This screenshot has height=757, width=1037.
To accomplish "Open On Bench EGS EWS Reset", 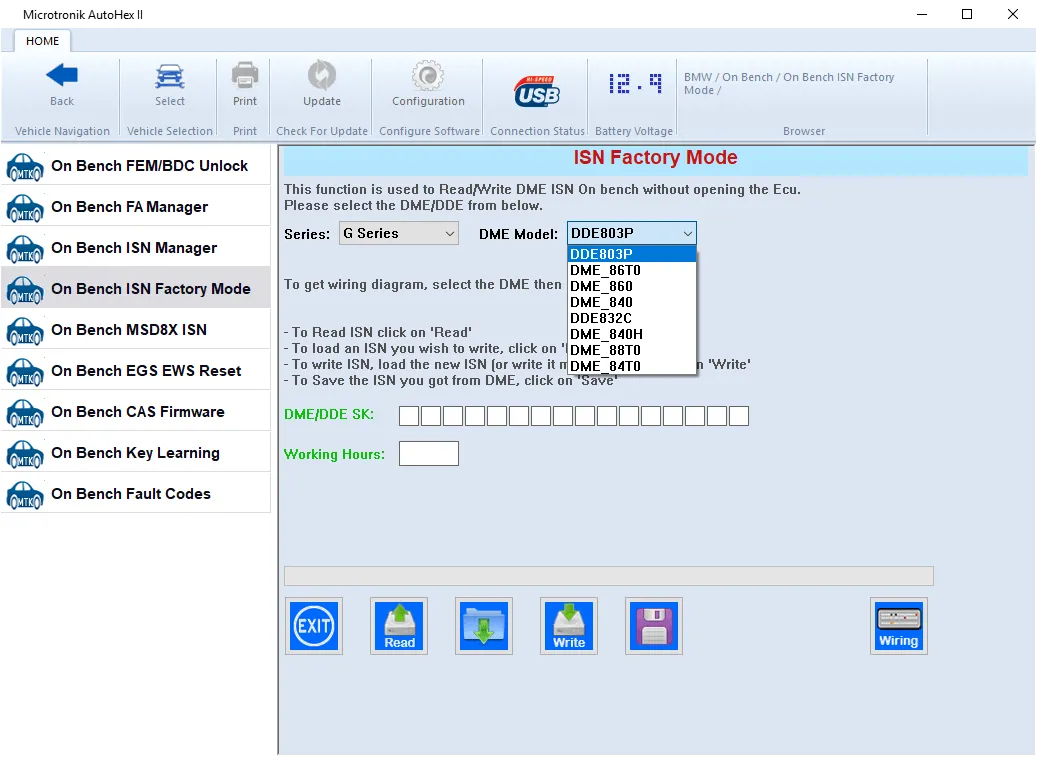I will [136, 371].
